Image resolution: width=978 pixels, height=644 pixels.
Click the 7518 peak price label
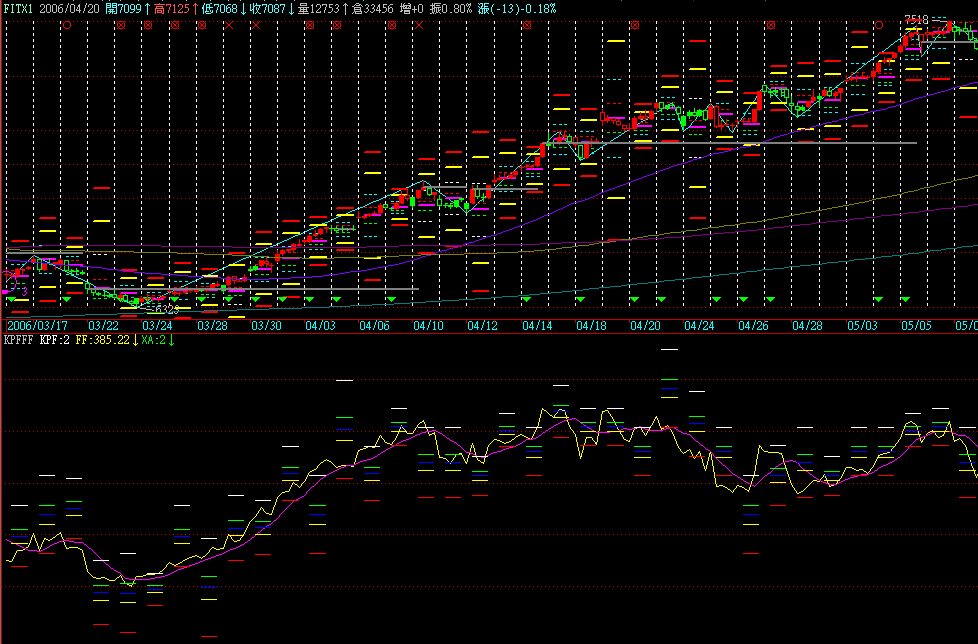pyautogui.click(x=916, y=19)
